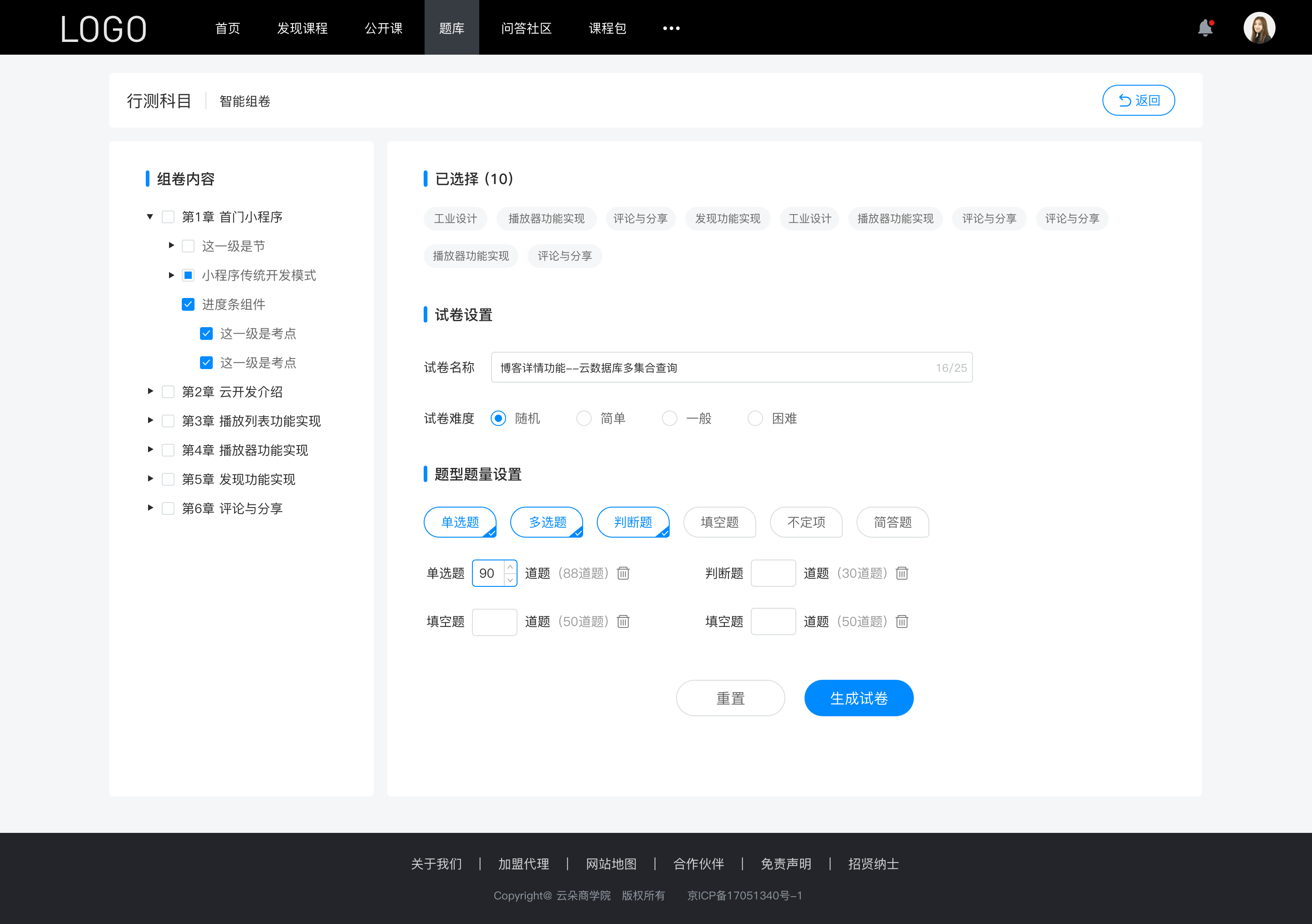Screen dimensions: 1312x924
Task: Click the 判断题 topic type icon
Action: click(634, 521)
